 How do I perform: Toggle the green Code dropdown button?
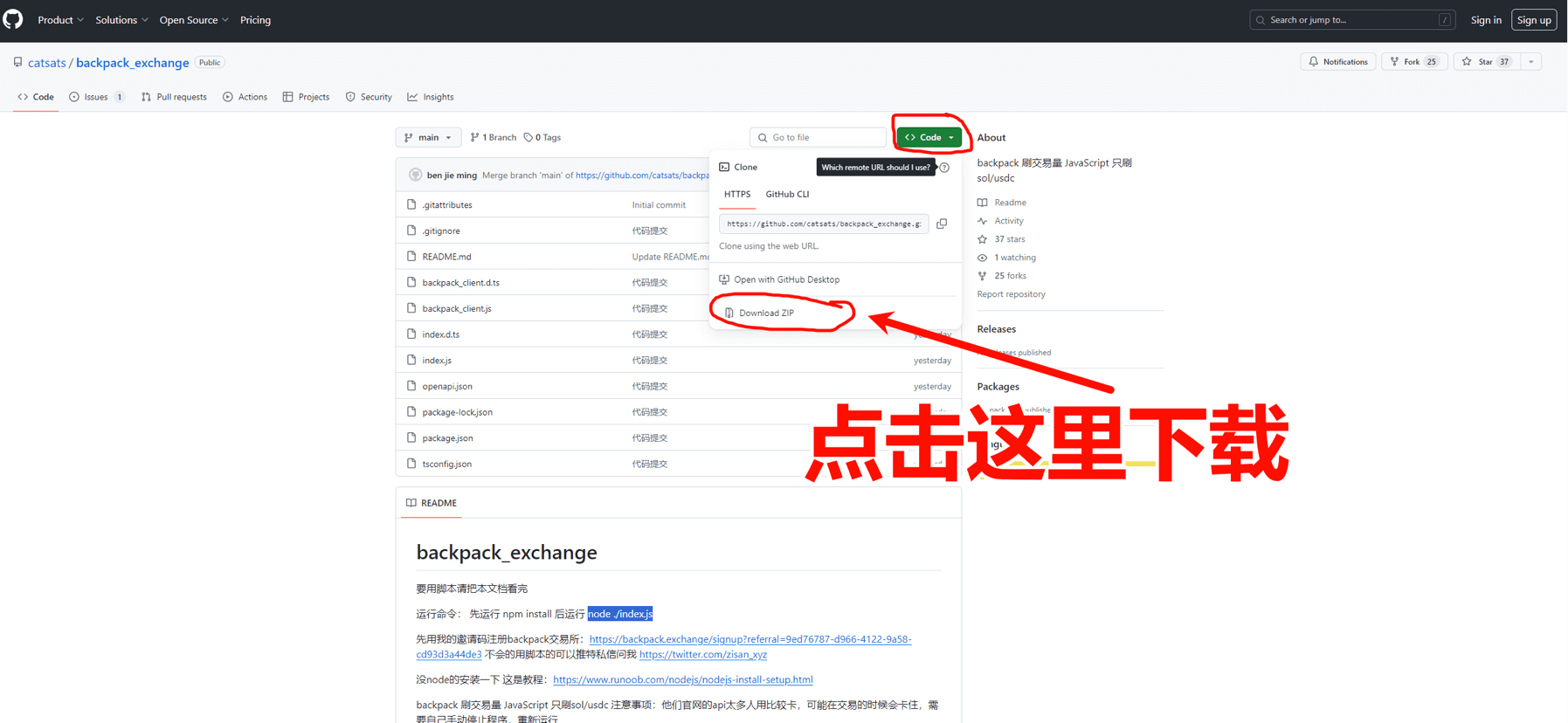click(x=929, y=137)
